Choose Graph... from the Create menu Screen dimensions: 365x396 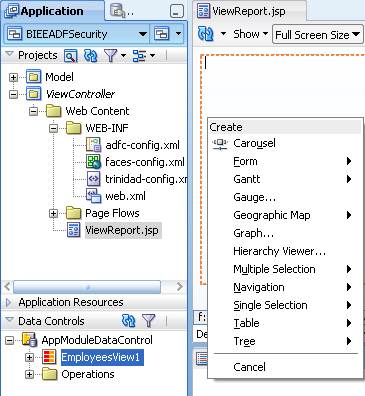point(286,233)
